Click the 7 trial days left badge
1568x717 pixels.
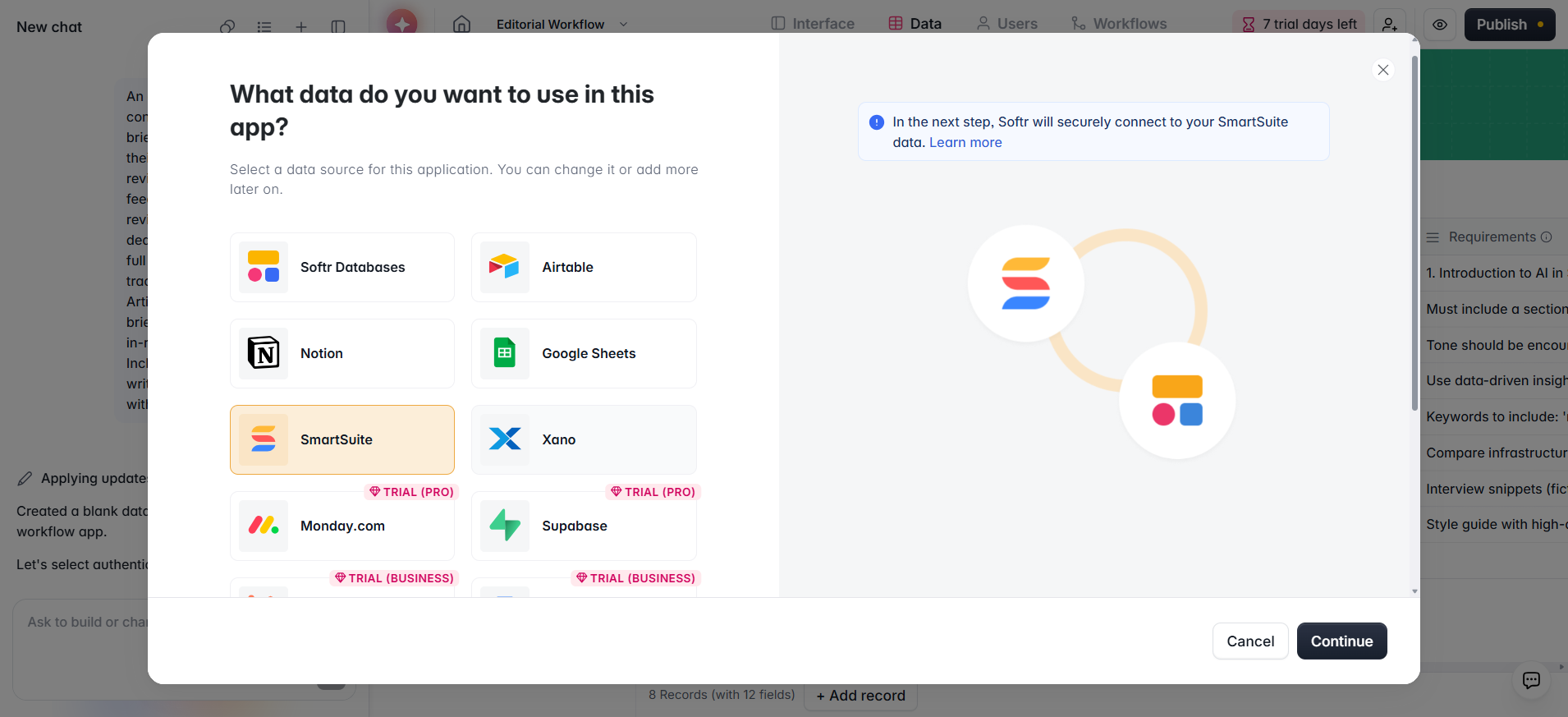coord(1299,25)
